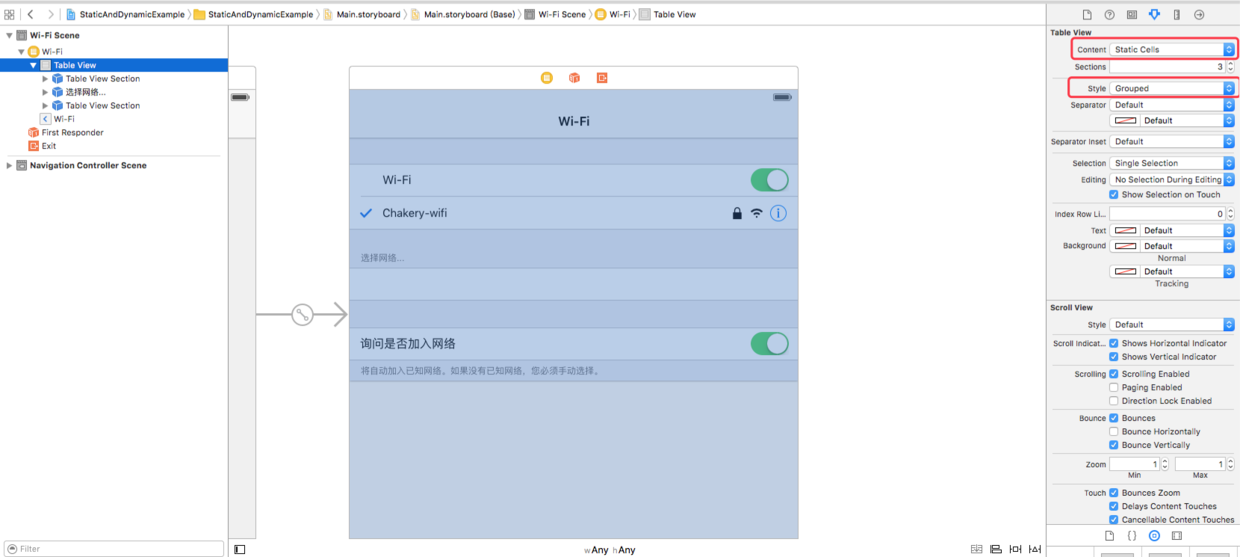This screenshot has height=557, width=1240.
Task: Toggle the Wi-Fi switch off
Action: click(x=769, y=180)
